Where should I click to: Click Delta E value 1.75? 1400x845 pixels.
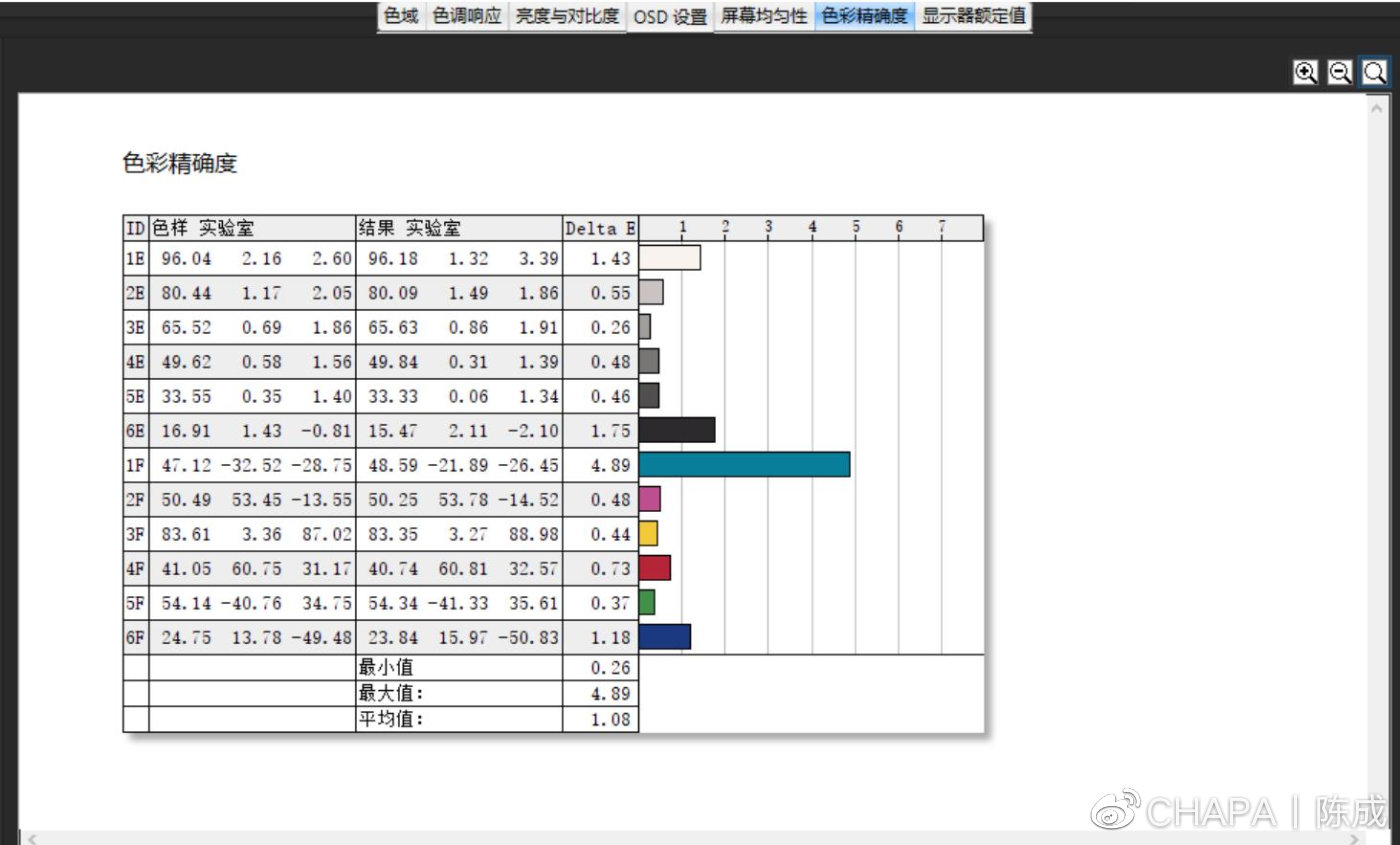pos(611,431)
